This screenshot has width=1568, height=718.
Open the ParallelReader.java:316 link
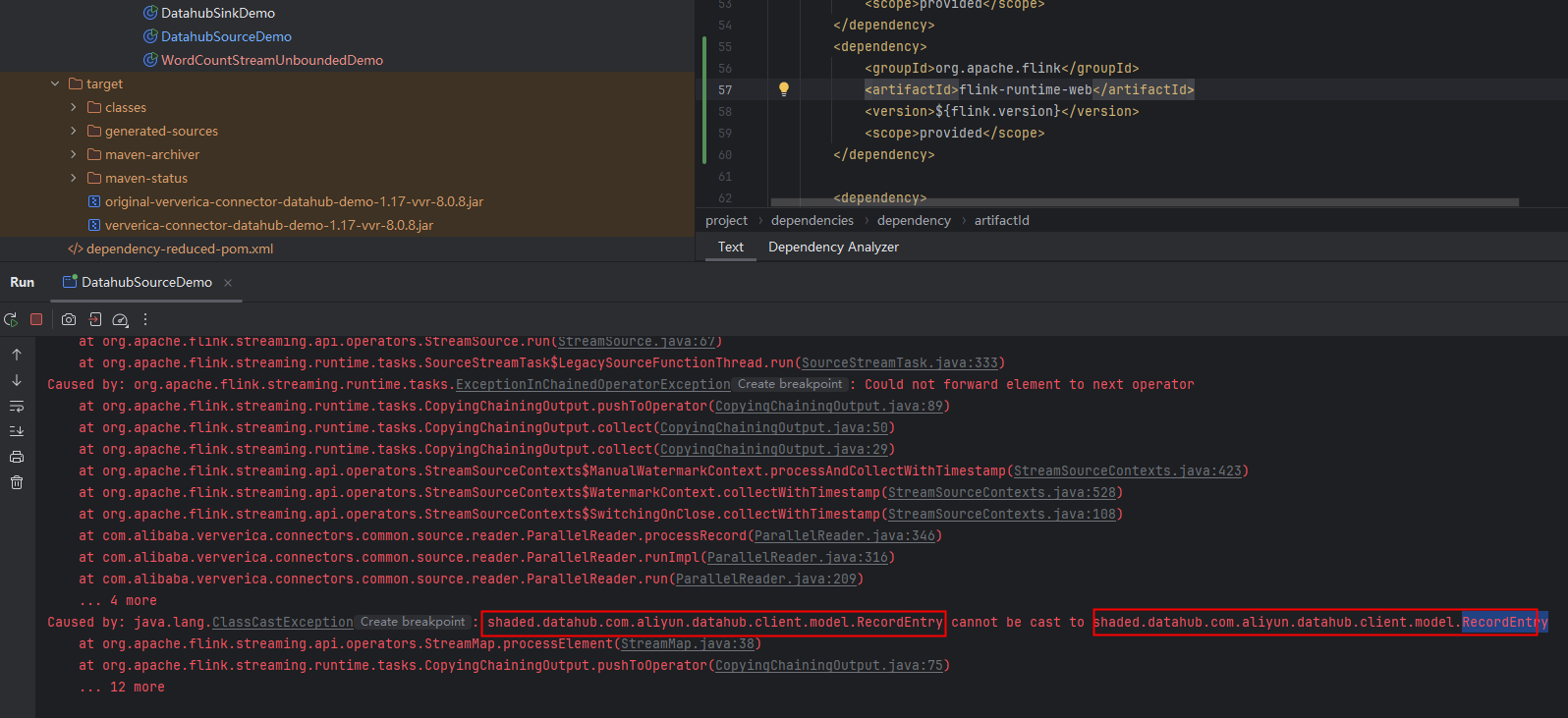[798, 557]
